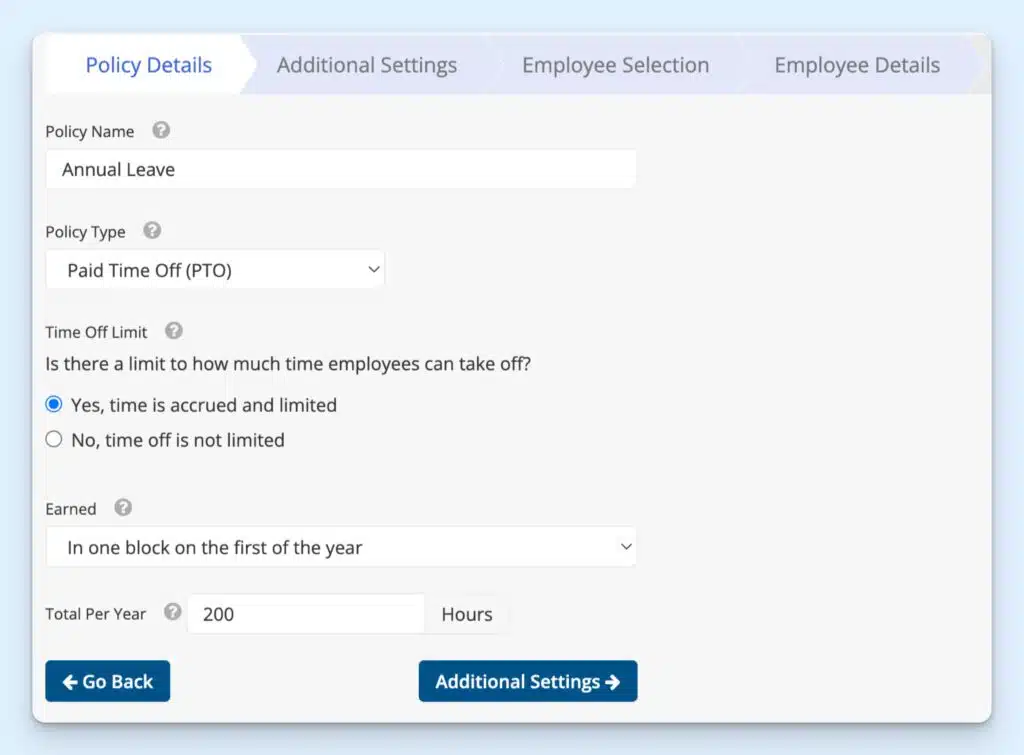Expand the Earned options dropdown
The image size is (1024, 755).
[x=341, y=547]
